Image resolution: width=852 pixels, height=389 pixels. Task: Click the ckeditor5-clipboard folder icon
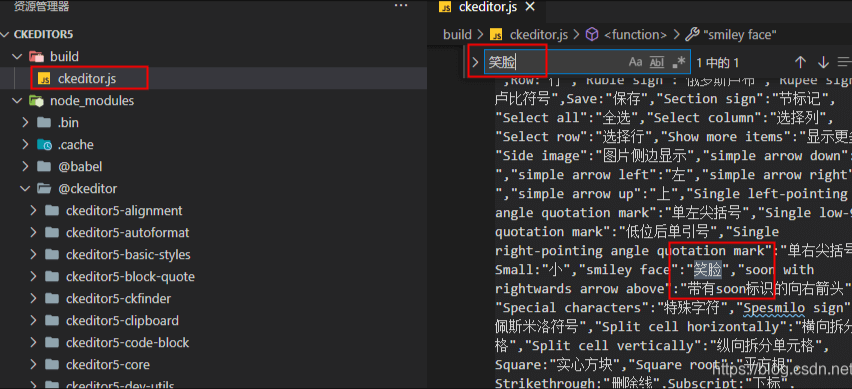[52, 321]
